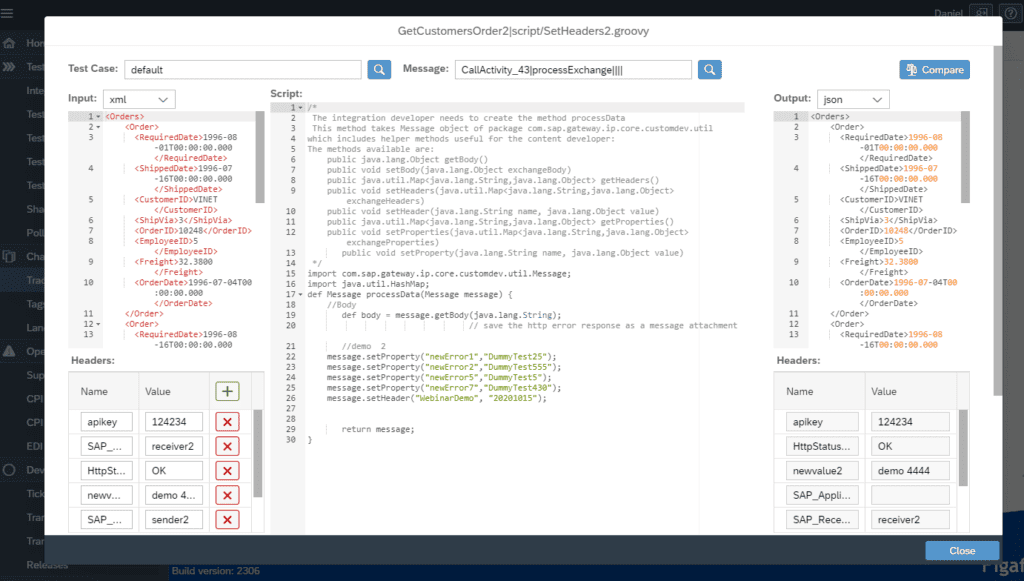Click Freight 32.3800 line in output
This screenshot has width=1024, height=581.
[x=879, y=262]
